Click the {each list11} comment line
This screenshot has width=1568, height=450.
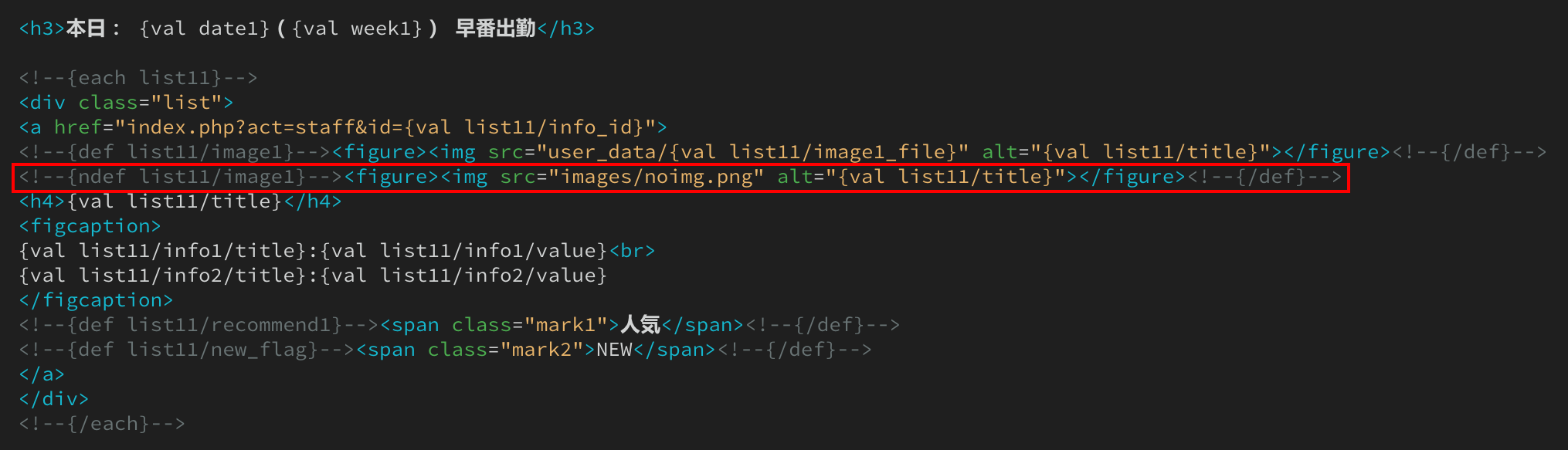[x=138, y=78]
